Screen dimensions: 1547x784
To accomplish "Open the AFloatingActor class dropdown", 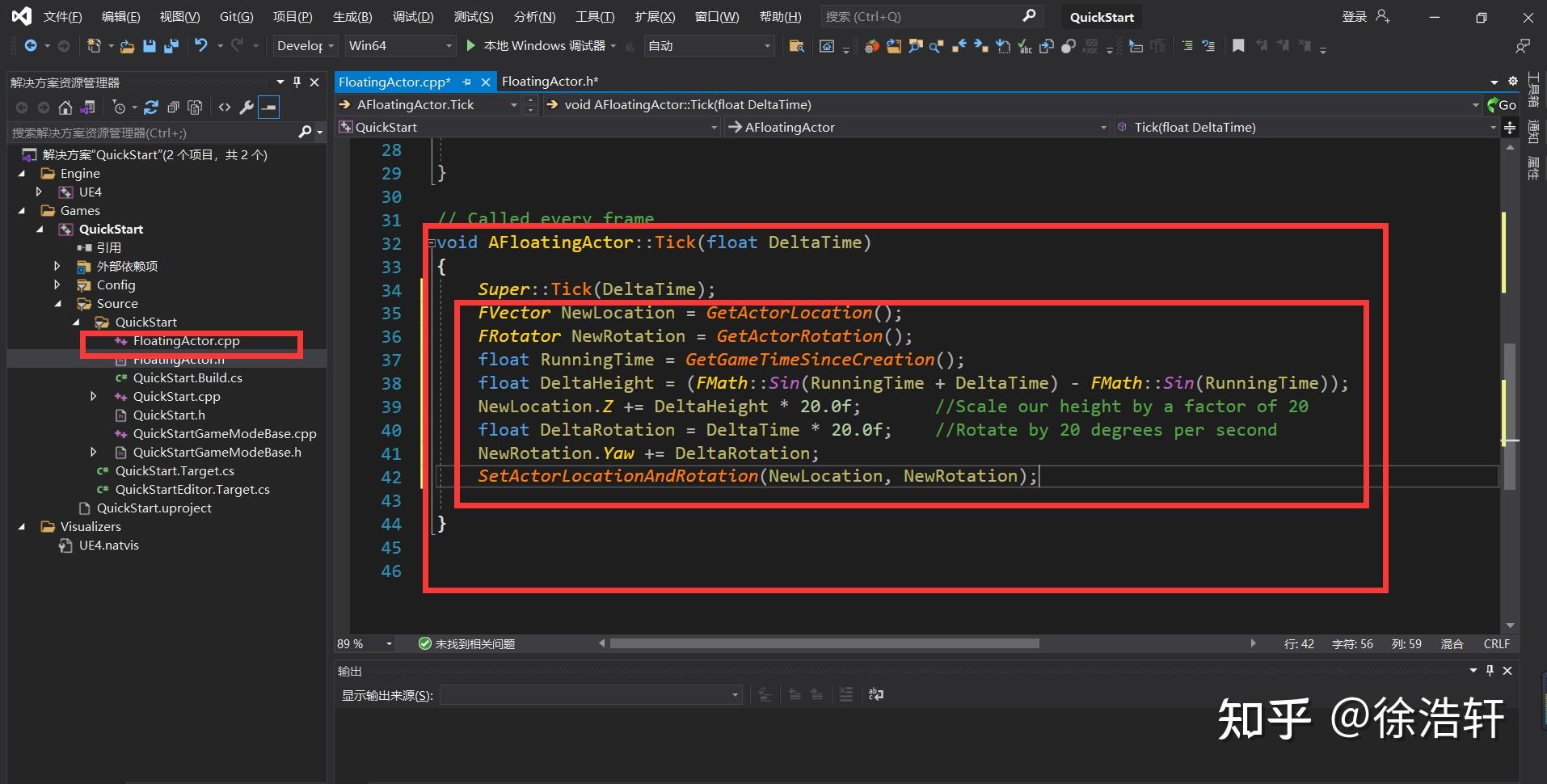I will coord(917,127).
